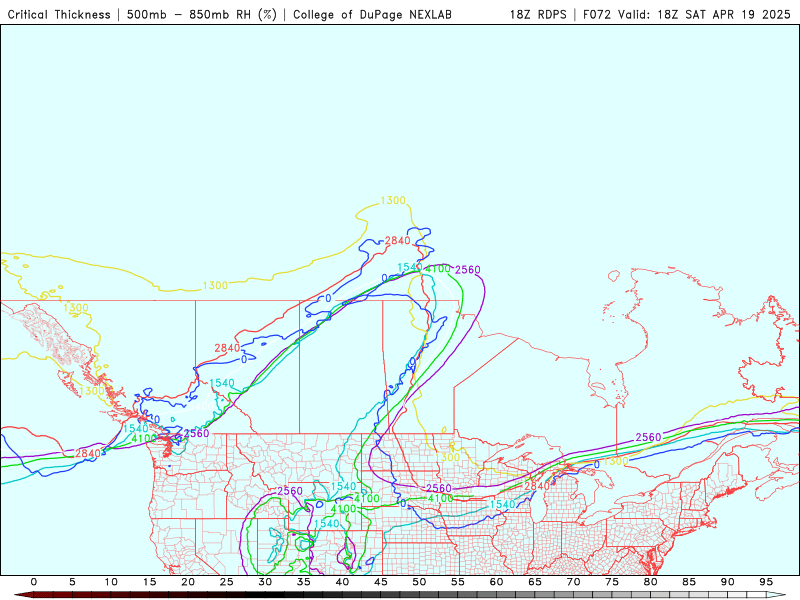Screen dimensions: 800x600
Task: Click the white arrow end of the colorbar
Action: point(777,595)
